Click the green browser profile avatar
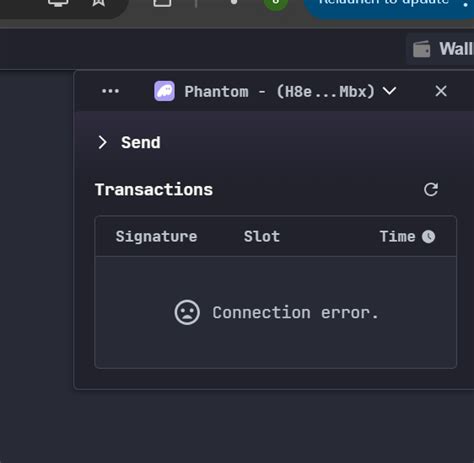The image size is (474, 463). point(276,3)
